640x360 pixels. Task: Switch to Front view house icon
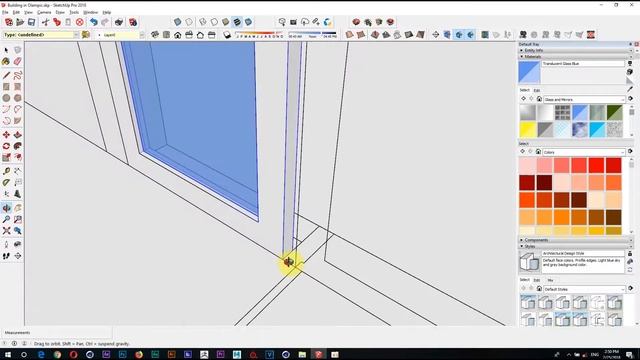pyautogui.click(x=178, y=35)
